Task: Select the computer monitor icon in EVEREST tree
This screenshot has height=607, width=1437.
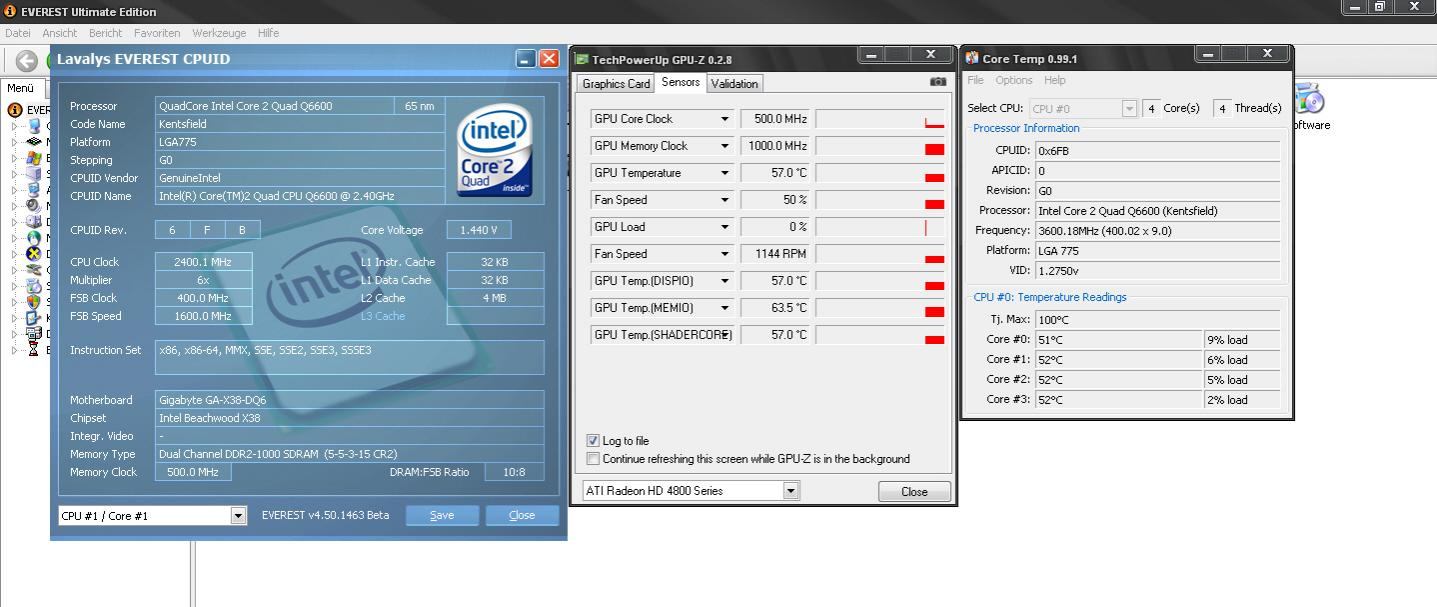Action: pyautogui.click(x=34, y=126)
